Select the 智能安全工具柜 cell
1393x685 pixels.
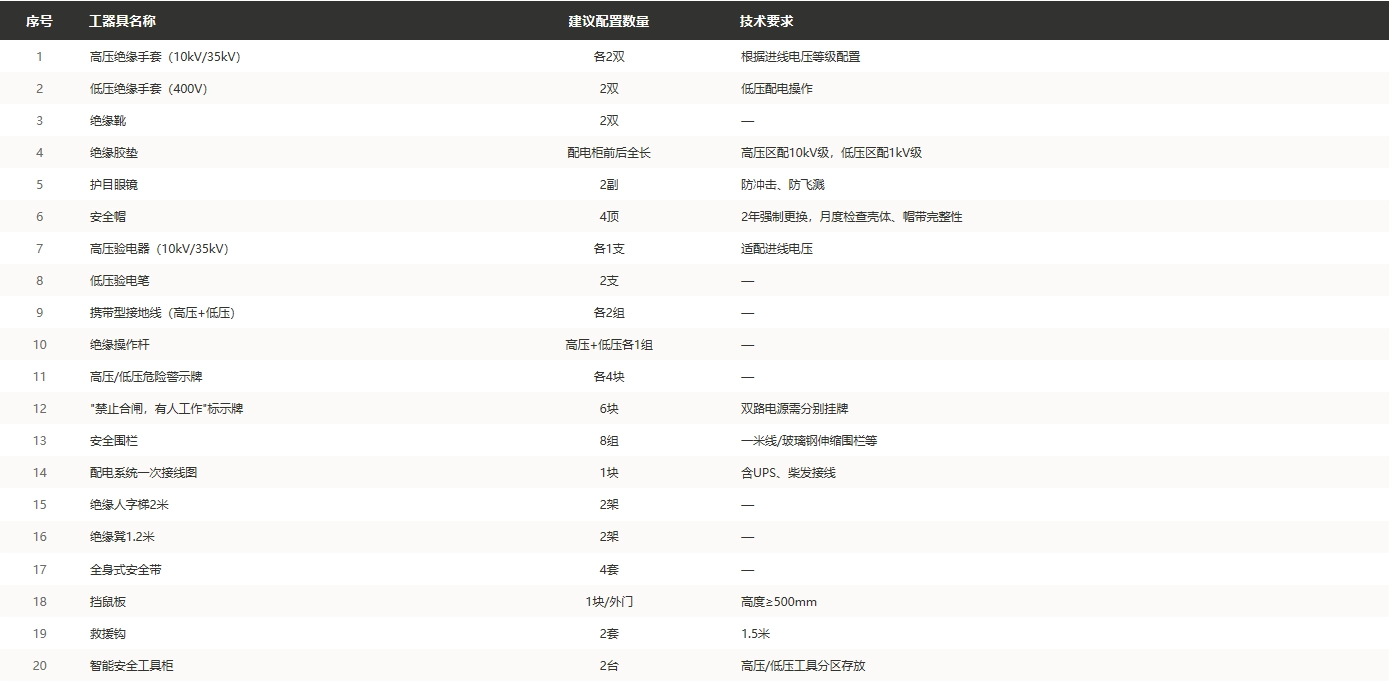click(x=132, y=666)
